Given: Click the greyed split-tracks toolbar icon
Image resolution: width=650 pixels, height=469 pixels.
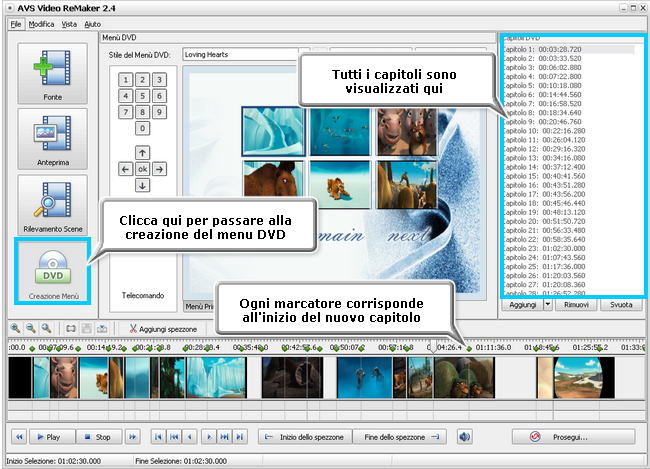Looking at the screenshot, I should tap(86, 329).
